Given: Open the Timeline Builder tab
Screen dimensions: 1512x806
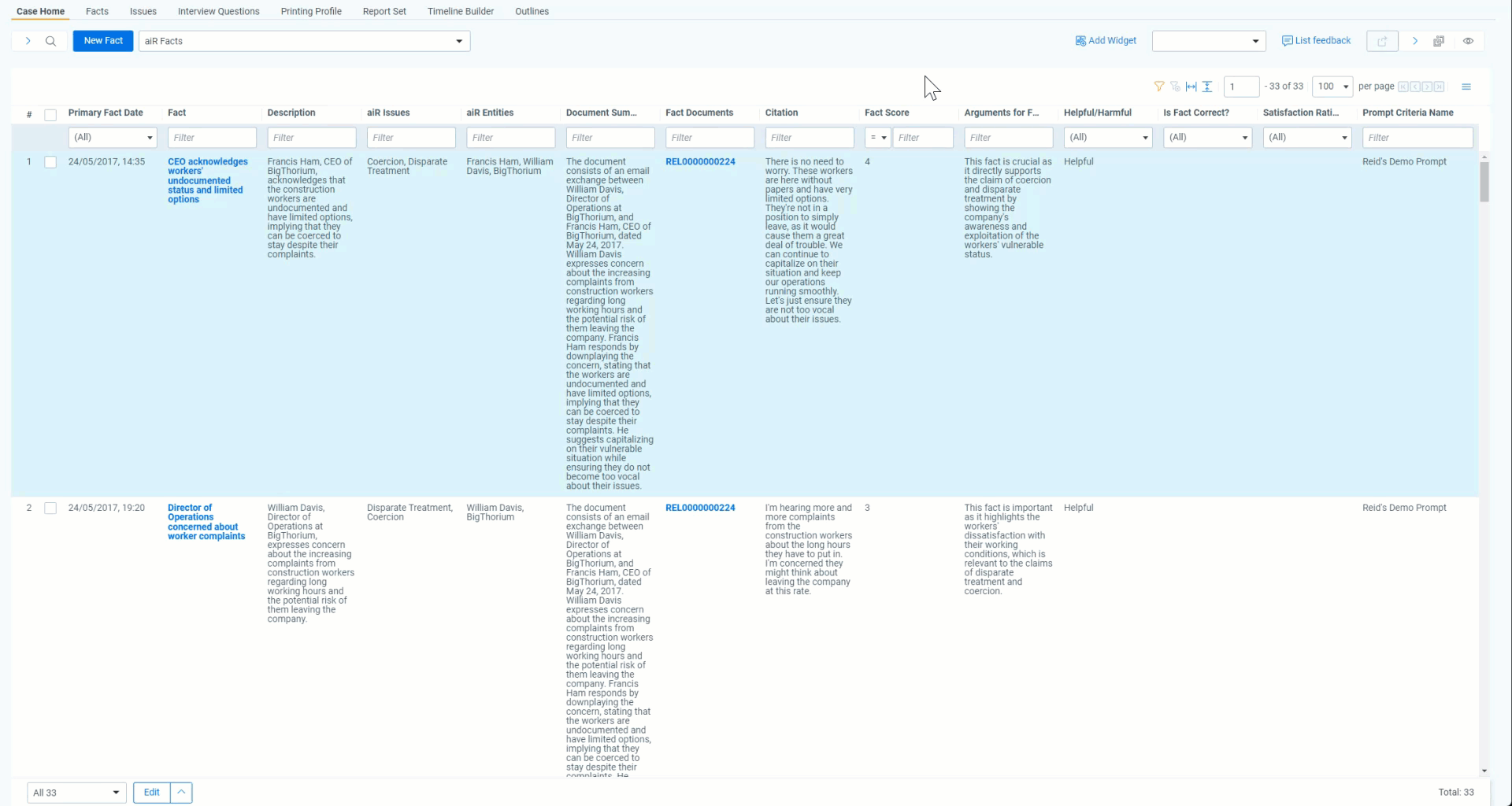Looking at the screenshot, I should tap(460, 11).
